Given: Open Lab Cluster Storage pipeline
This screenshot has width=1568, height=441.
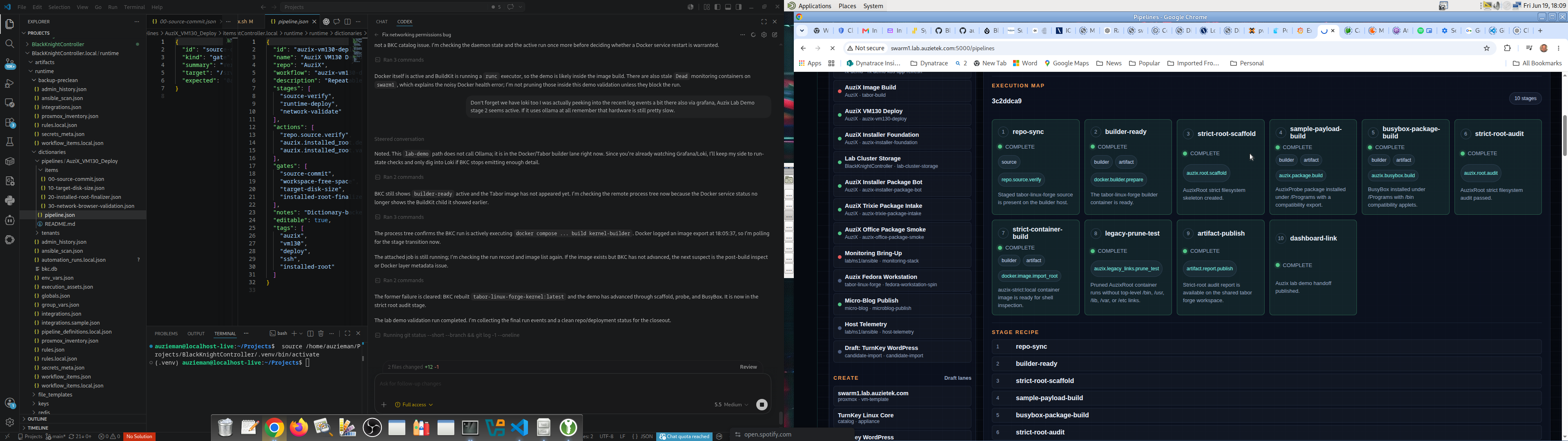Looking at the screenshot, I should click(x=902, y=162).
